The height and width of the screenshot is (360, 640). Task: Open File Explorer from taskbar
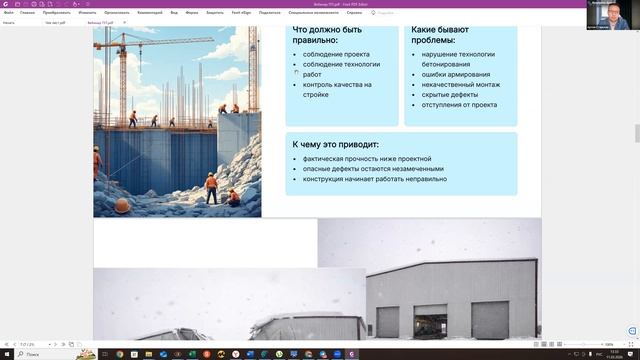[149, 354]
